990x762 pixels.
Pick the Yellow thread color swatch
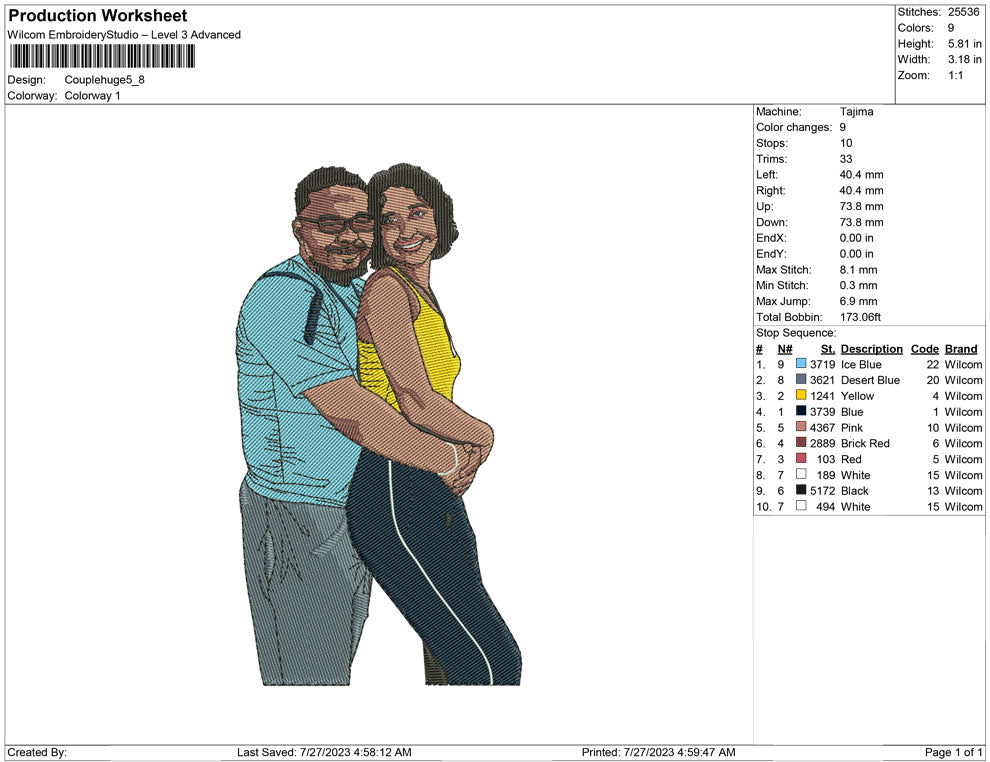(x=801, y=396)
